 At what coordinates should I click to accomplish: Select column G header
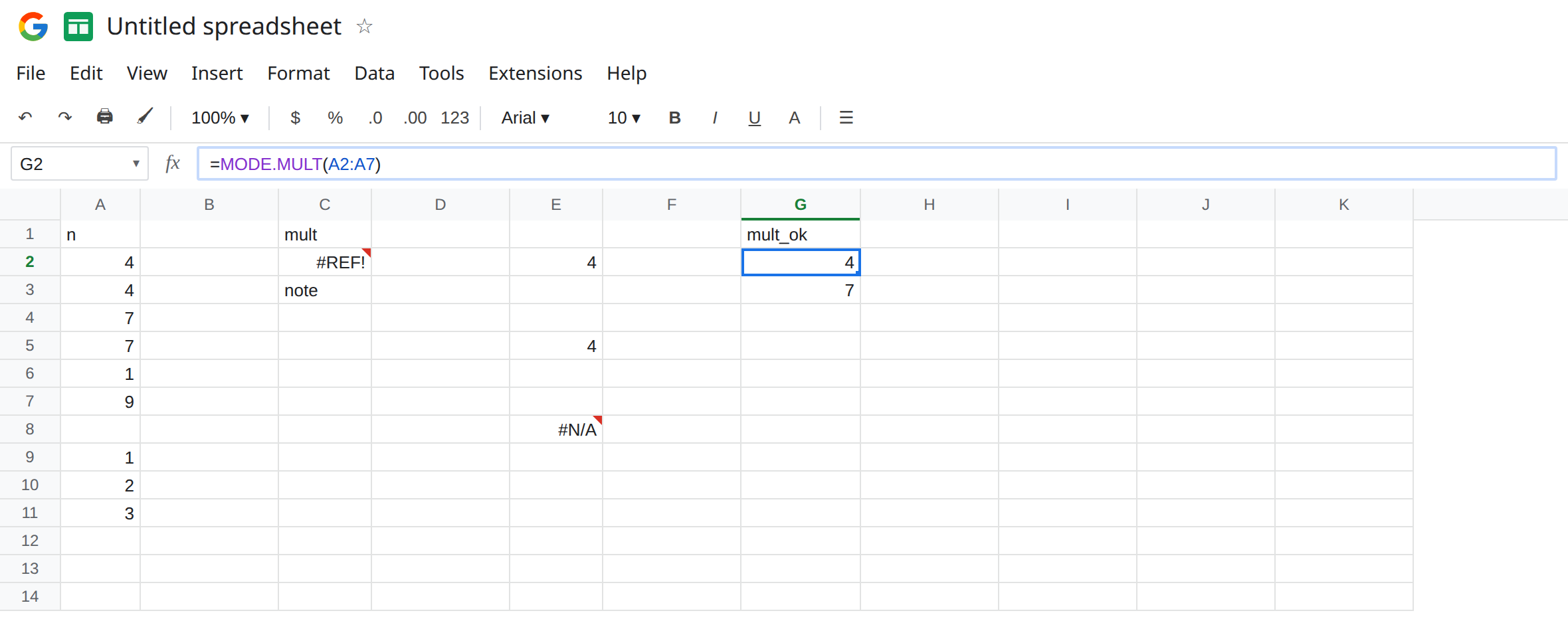[x=801, y=205]
